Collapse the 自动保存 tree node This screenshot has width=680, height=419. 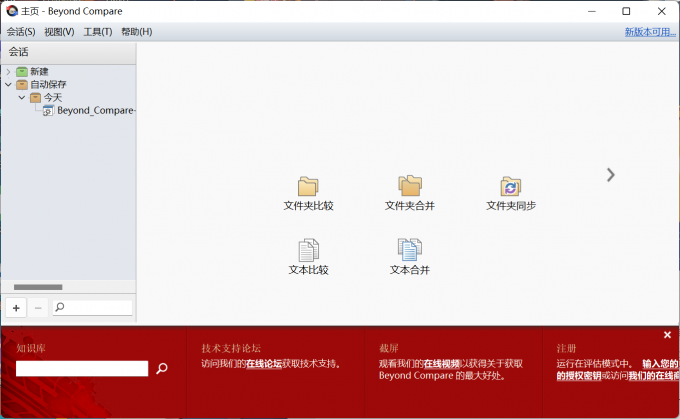8,84
